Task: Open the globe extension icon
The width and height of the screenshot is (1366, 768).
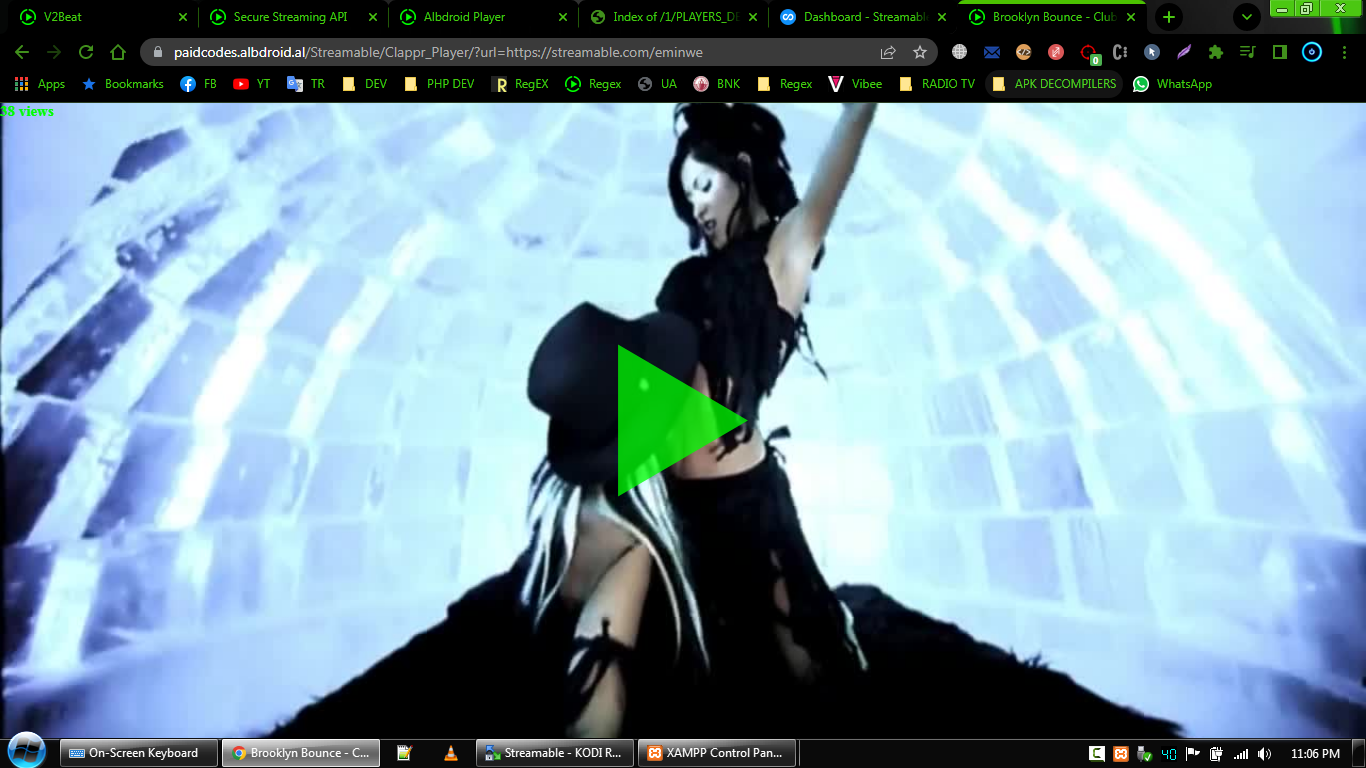Action: pyautogui.click(x=960, y=52)
